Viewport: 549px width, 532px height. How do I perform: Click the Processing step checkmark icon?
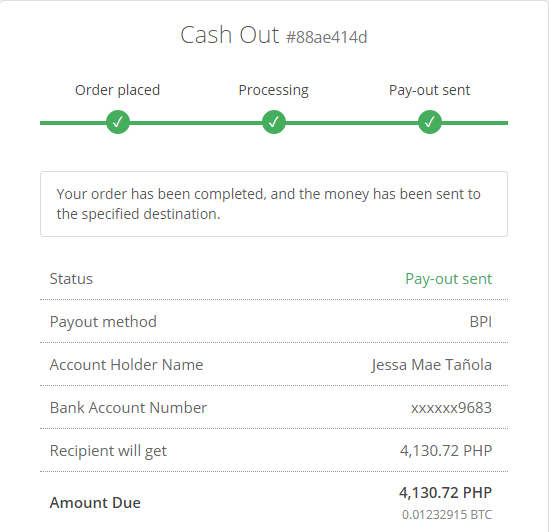click(x=274, y=122)
